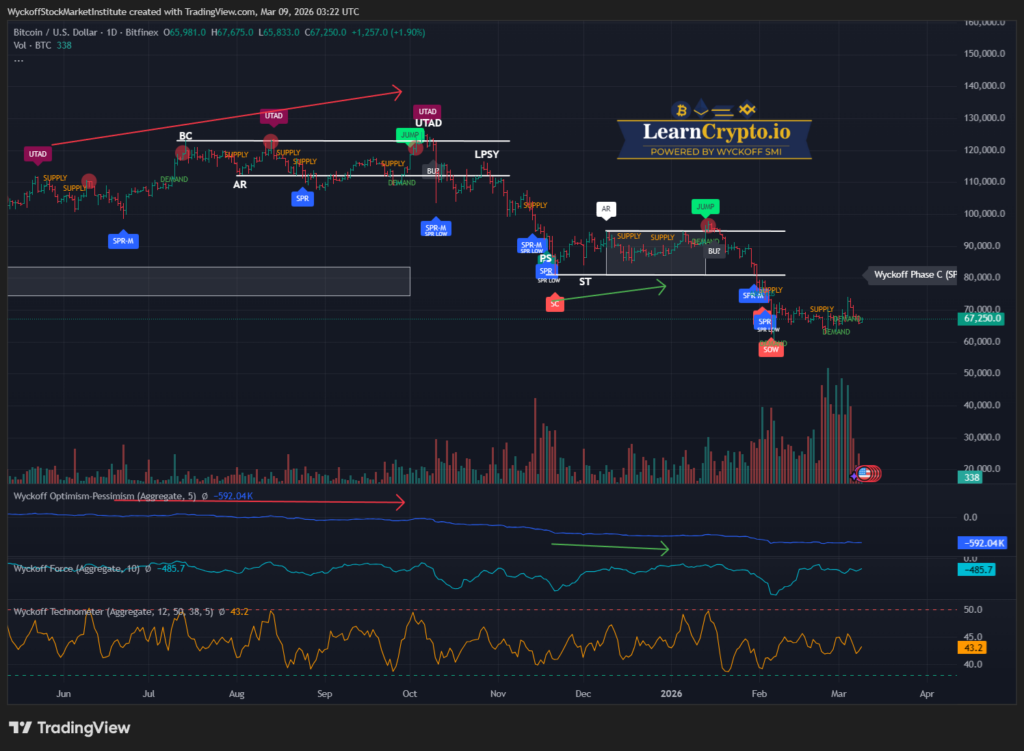Click the Apr label on time axis
The height and width of the screenshot is (751, 1024).
coord(927,694)
